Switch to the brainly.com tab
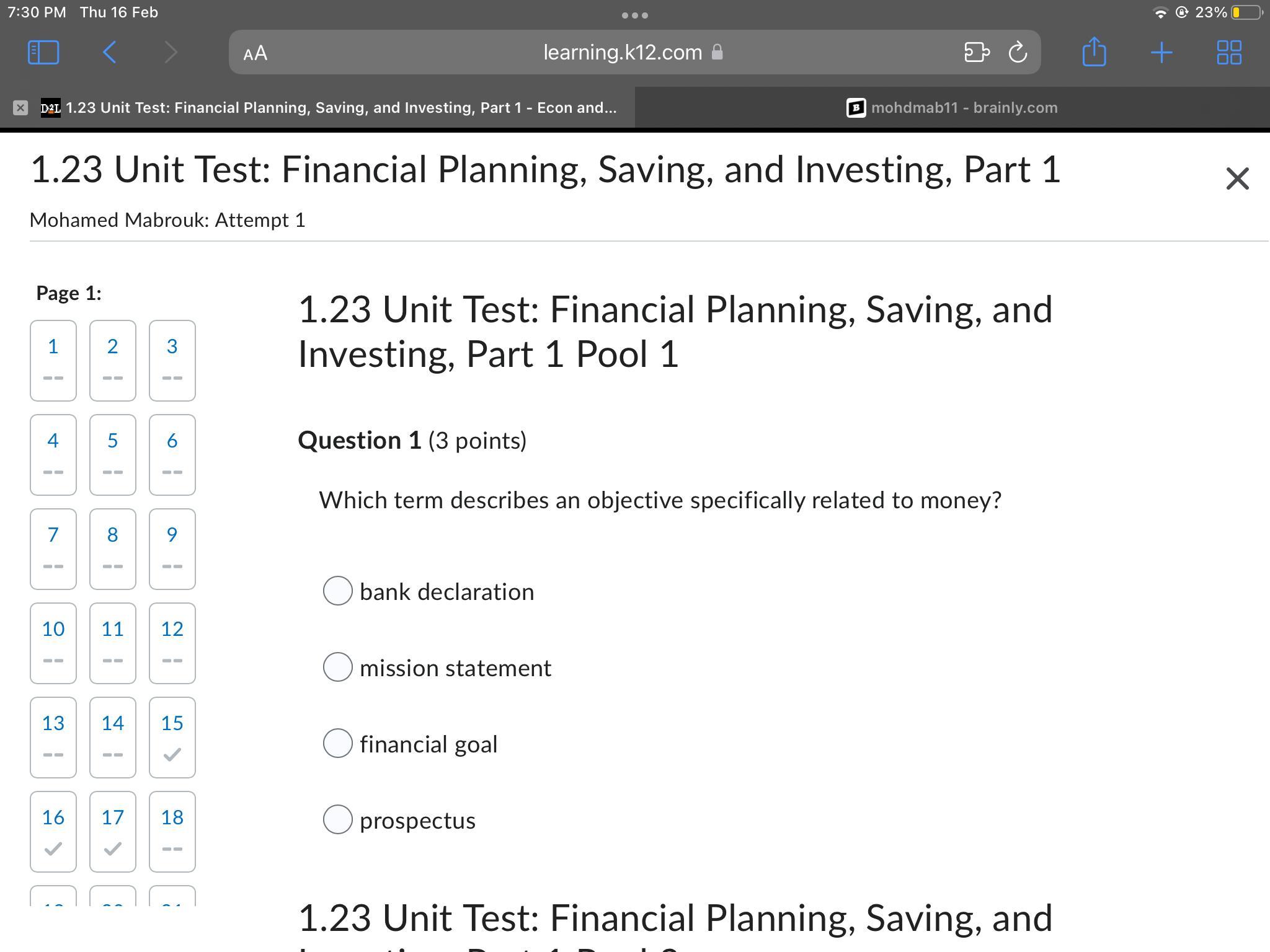This screenshot has height=952, width=1270. click(x=952, y=108)
